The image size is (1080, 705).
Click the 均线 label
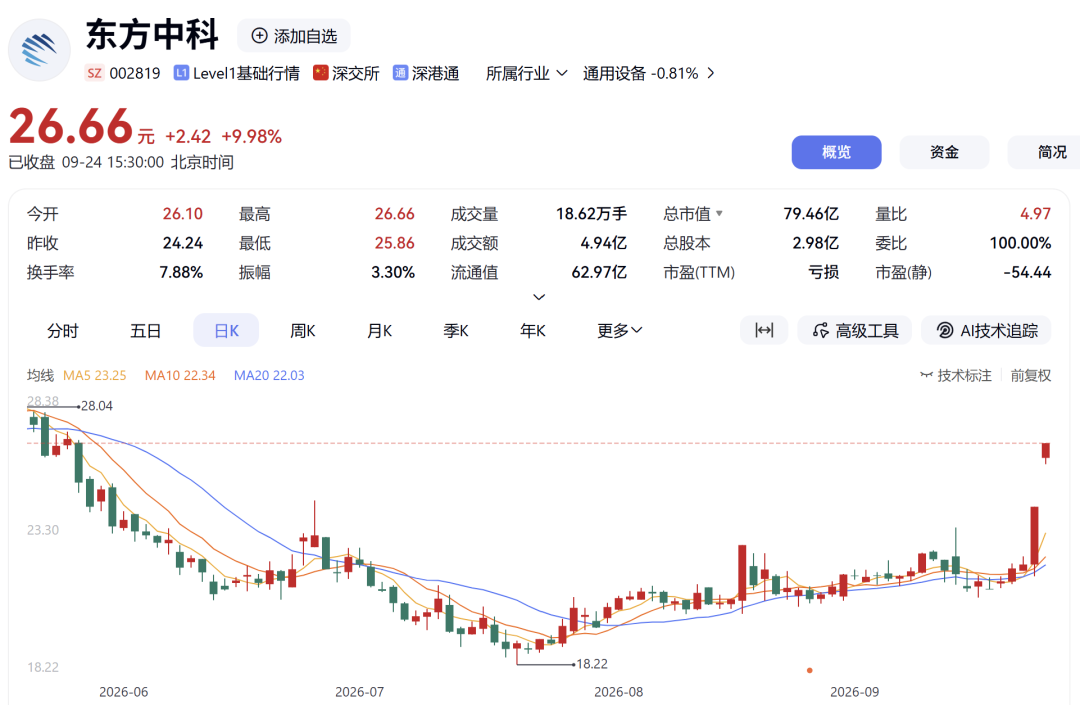click(x=40, y=375)
